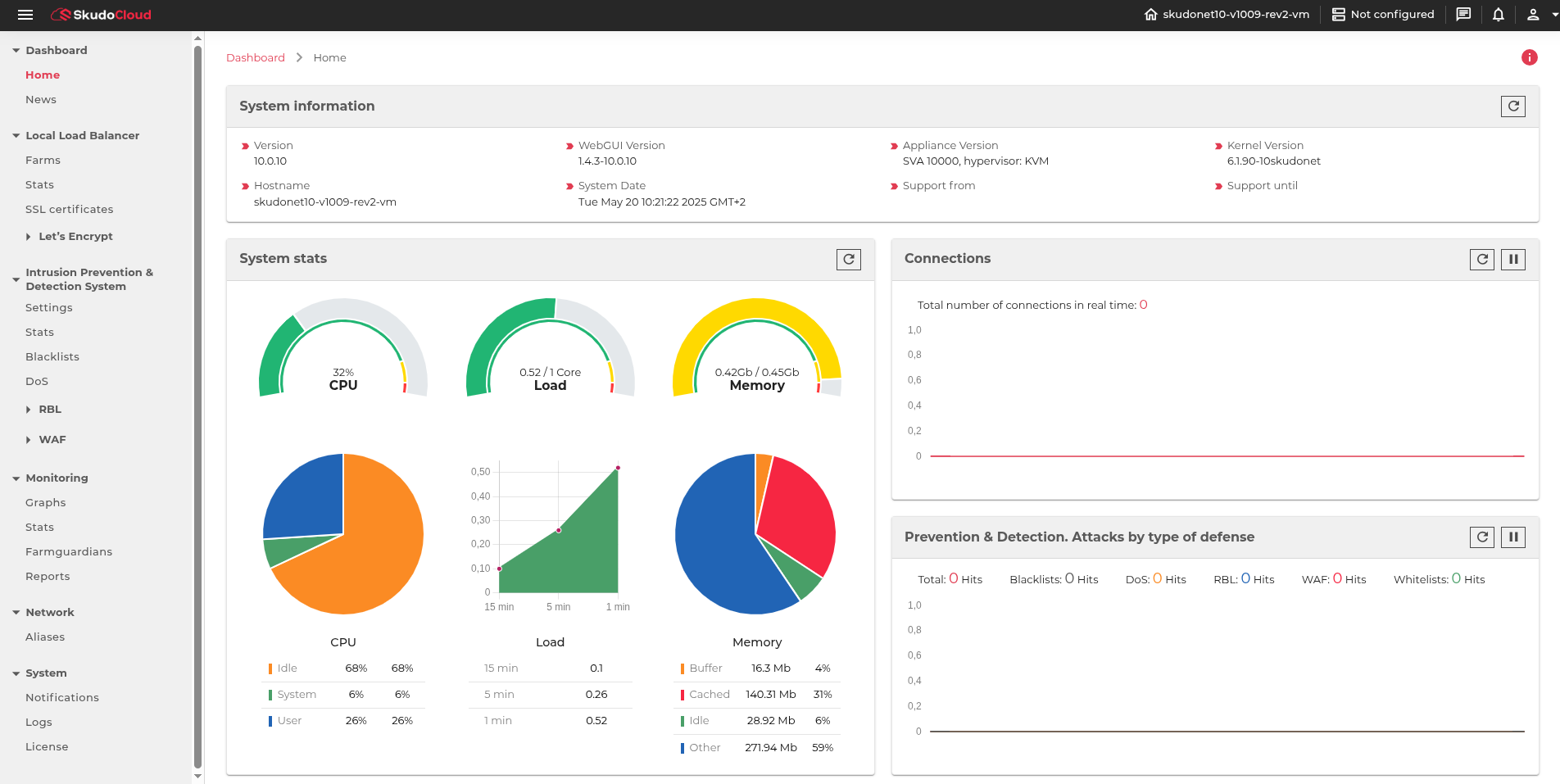The height and width of the screenshot is (784, 1560).
Task: Refresh the Connections chart
Action: click(1481, 260)
